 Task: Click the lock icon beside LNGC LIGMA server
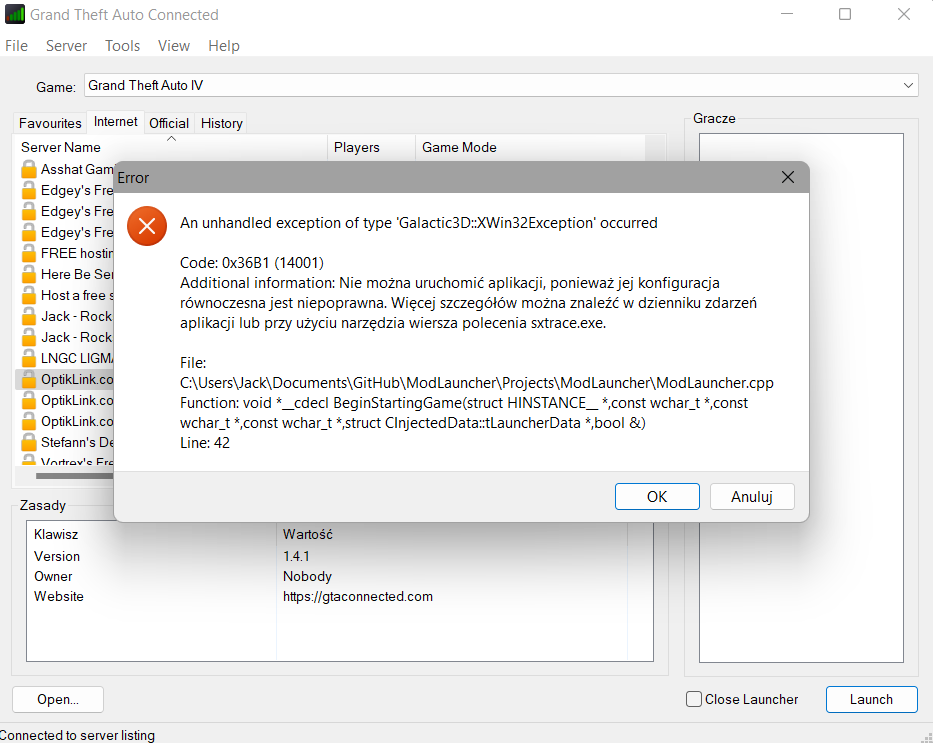pos(29,358)
